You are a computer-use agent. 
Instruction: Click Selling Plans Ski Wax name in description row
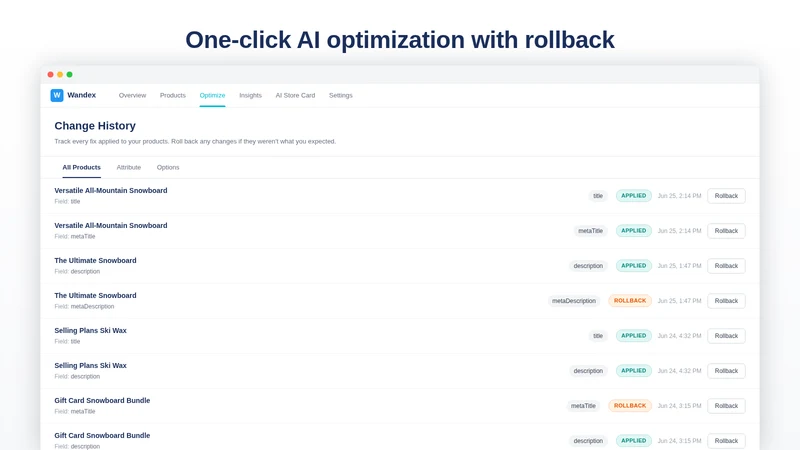[x=90, y=365]
